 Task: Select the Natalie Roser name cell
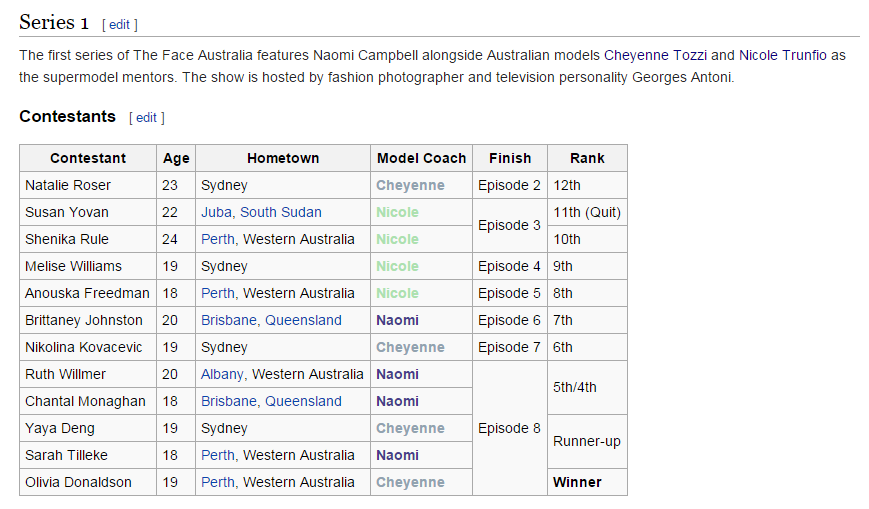point(88,185)
